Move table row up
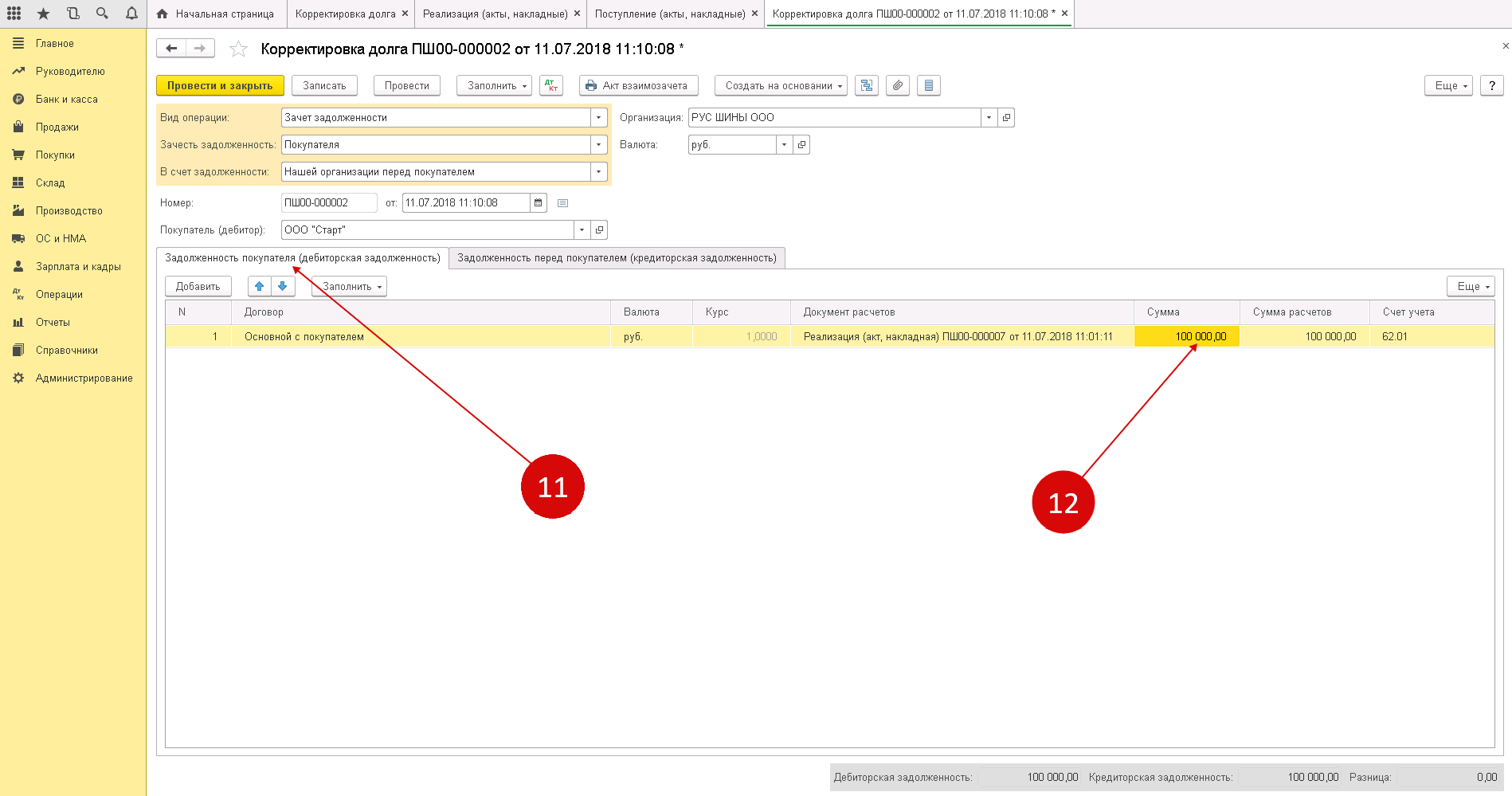Screen dimensions: 1512x796 (259, 287)
